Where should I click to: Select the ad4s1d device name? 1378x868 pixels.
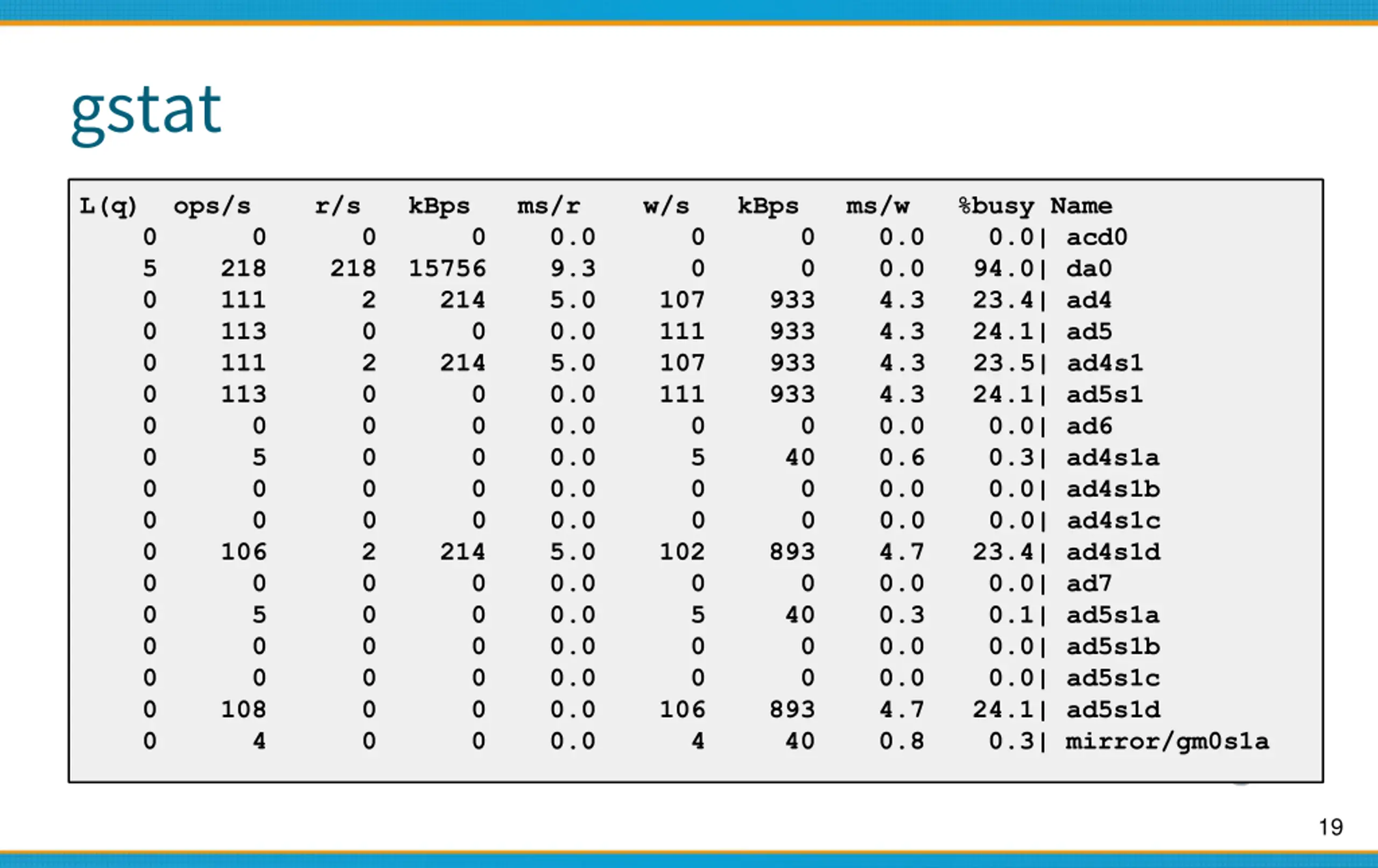coord(1113,552)
